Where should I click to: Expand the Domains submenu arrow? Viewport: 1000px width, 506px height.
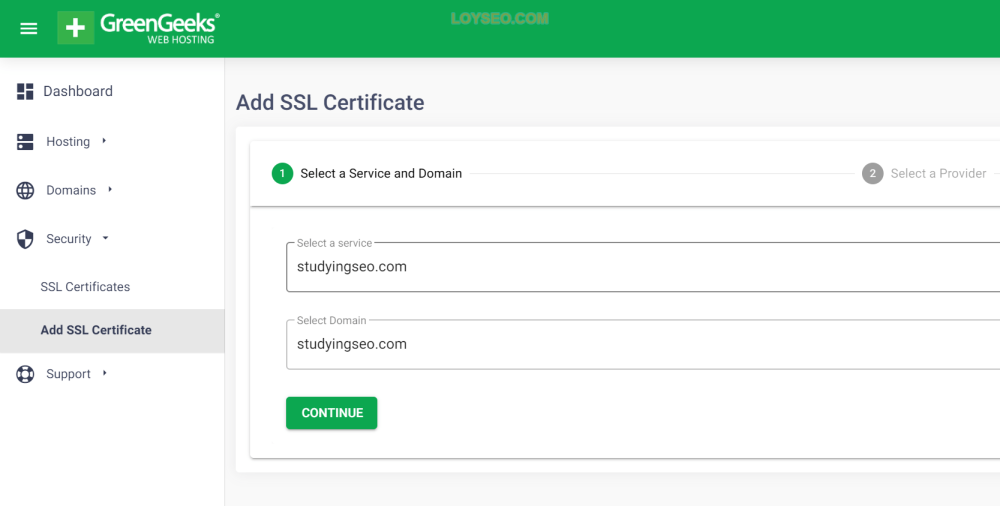[x=110, y=190]
